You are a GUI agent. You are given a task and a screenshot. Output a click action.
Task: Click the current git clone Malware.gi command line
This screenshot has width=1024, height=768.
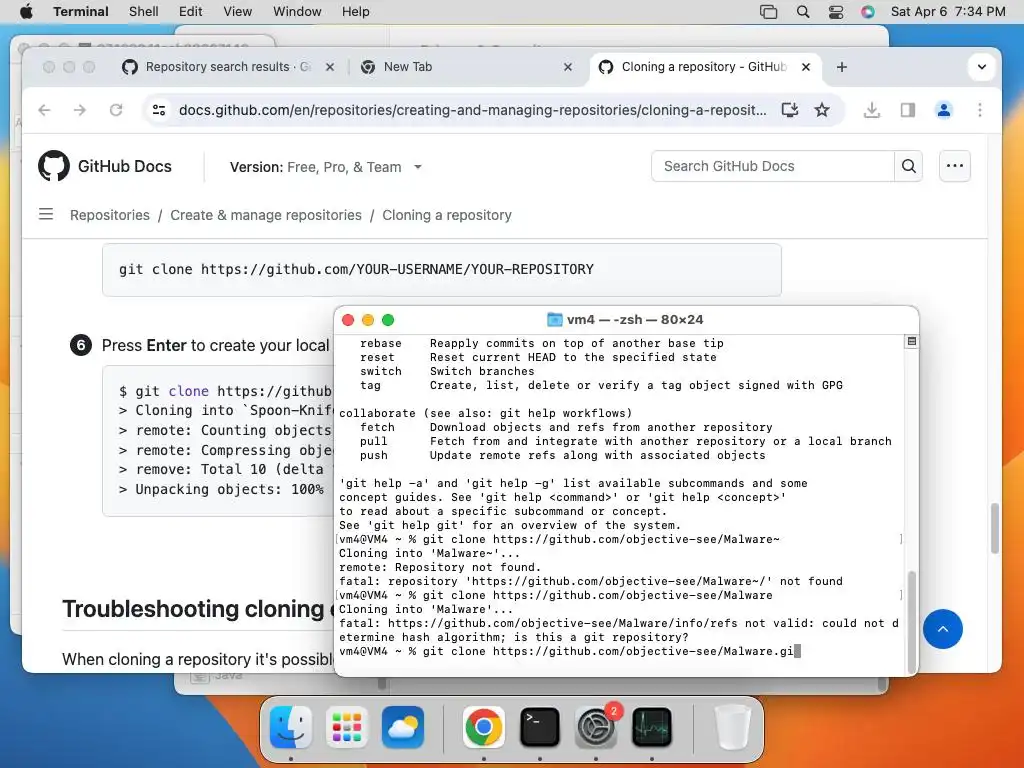point(569,651)
